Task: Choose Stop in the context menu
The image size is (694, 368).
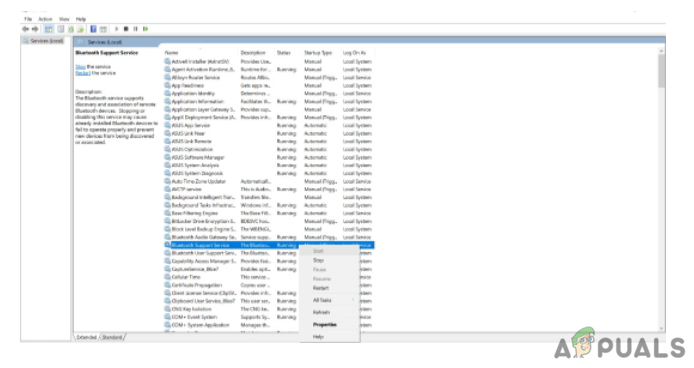Action: click(x=329, y=260)
